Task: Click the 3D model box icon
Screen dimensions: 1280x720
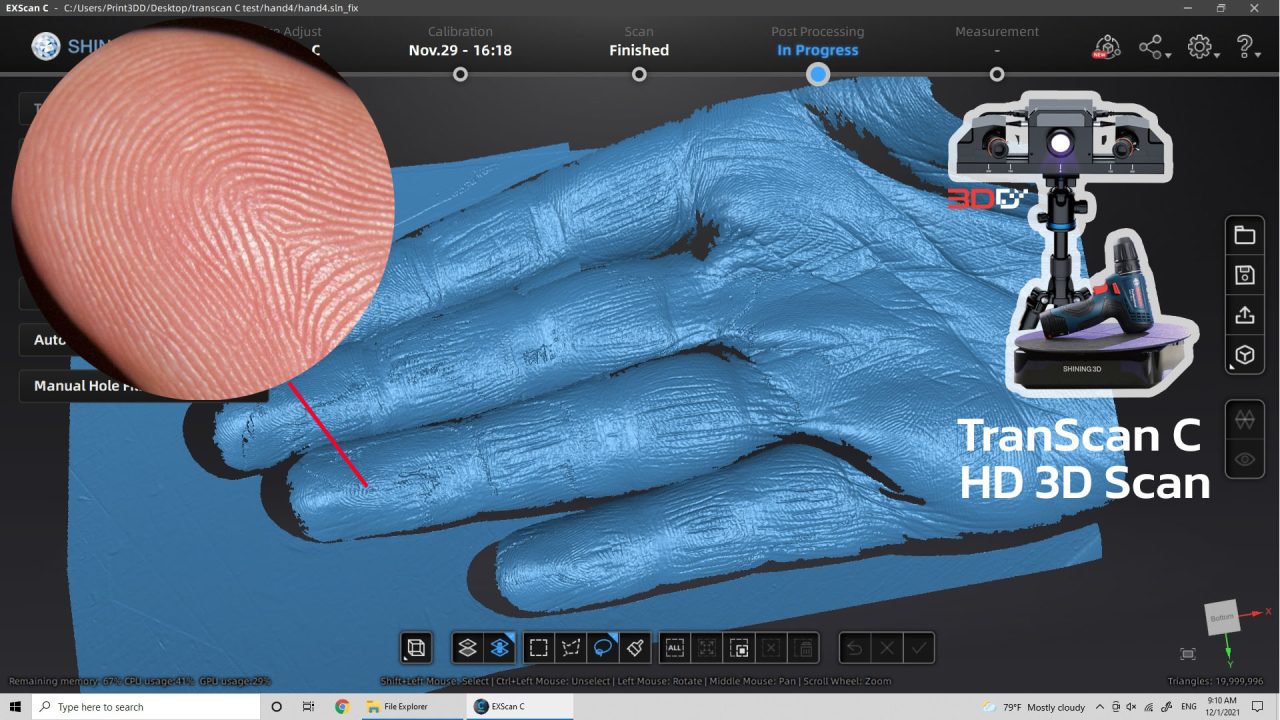Action: [x=1243, y=355]
